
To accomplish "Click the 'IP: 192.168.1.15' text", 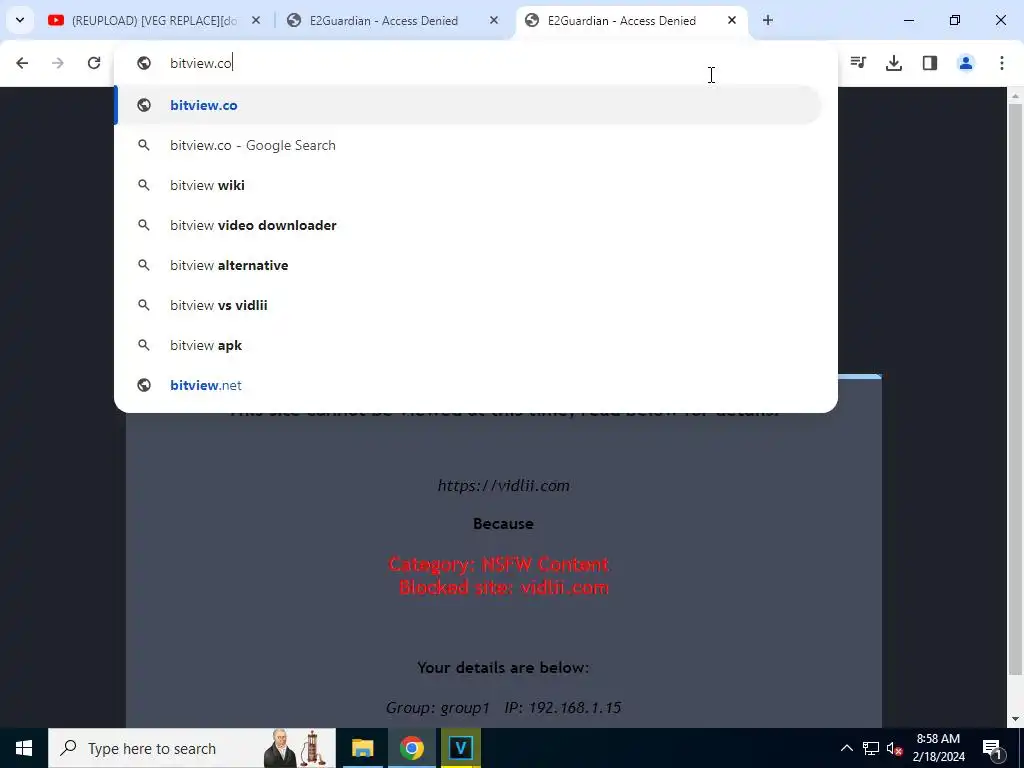I will click(562, 708).
